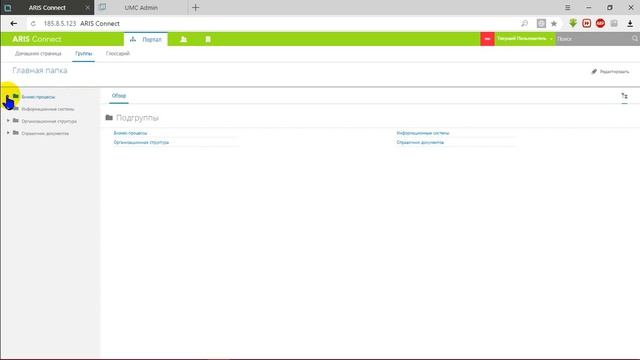Click the bookmark icon in green header
The width and height of the screenshot is (640, 360).
(x=208, y=39)
